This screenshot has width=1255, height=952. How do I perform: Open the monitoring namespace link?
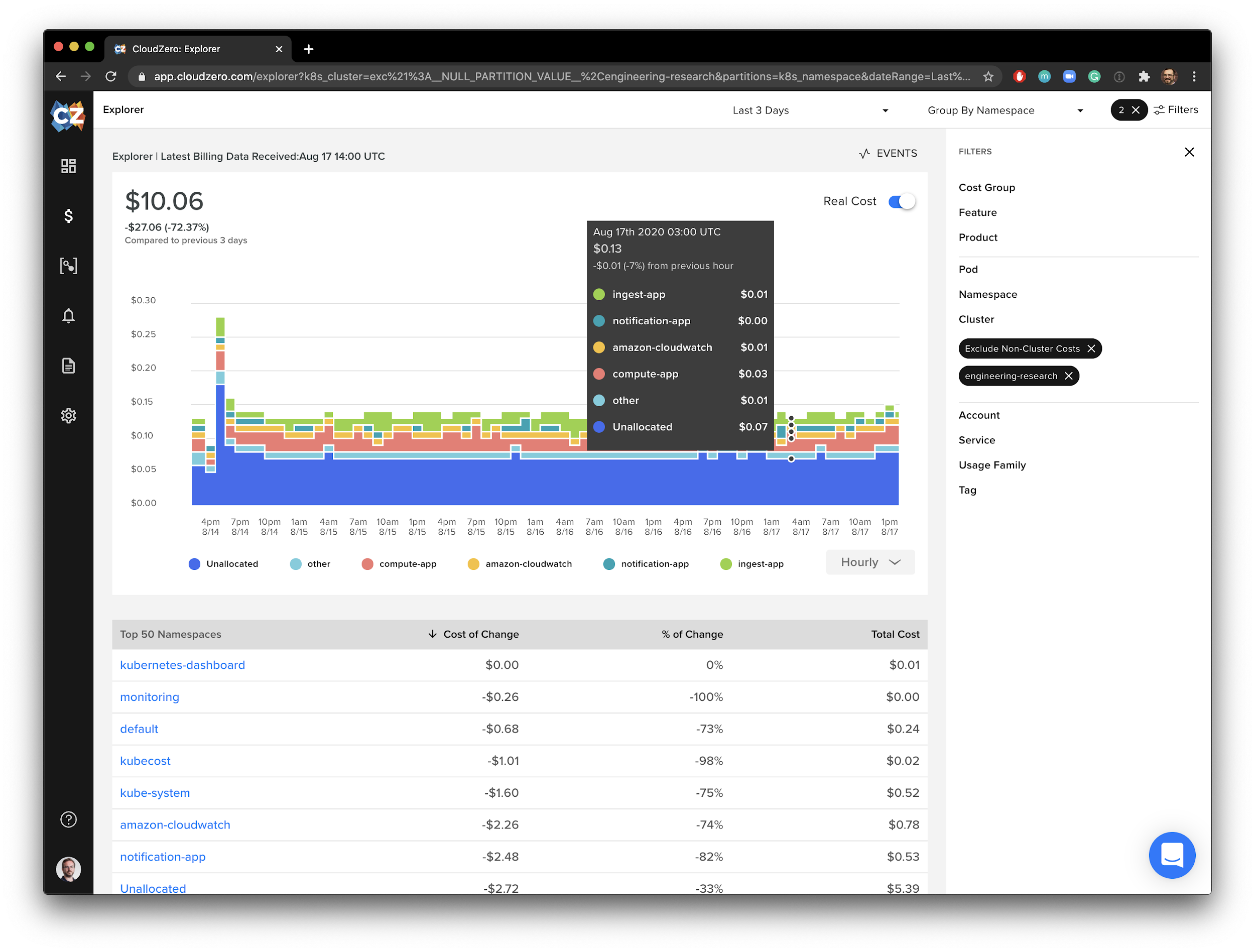[149, 697]
